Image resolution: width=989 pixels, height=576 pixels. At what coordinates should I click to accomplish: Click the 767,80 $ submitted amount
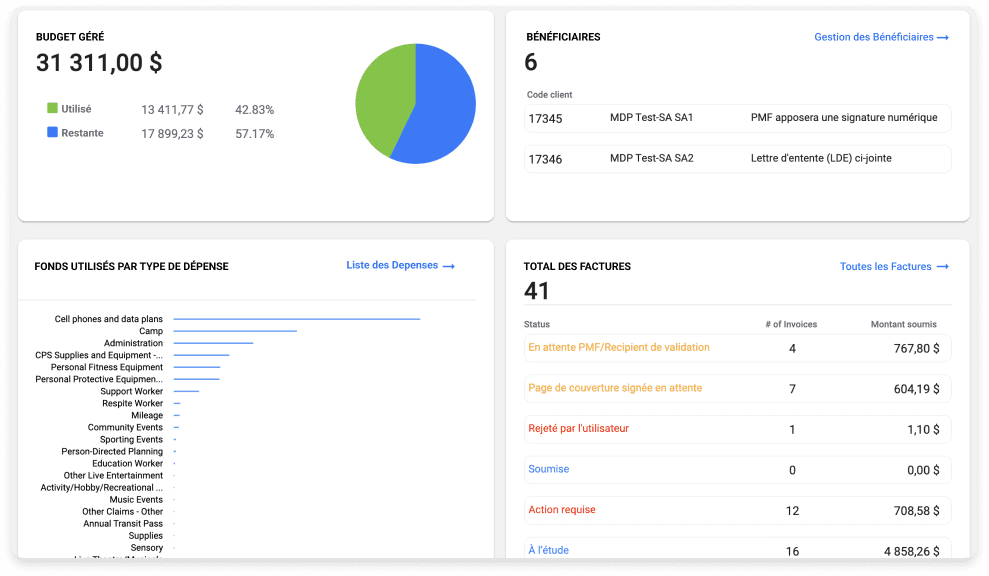(x=916, y=349)
